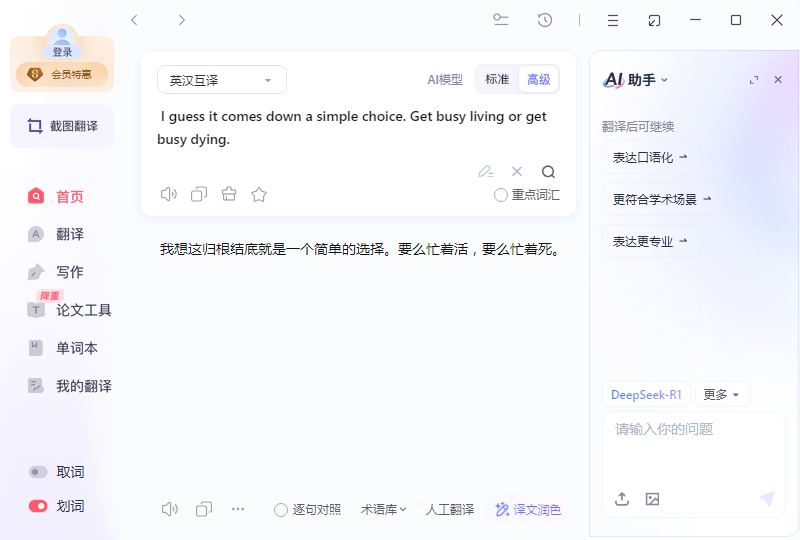Open the hamburger menu icon
800x540 pixels.
[x=613, y=20]
